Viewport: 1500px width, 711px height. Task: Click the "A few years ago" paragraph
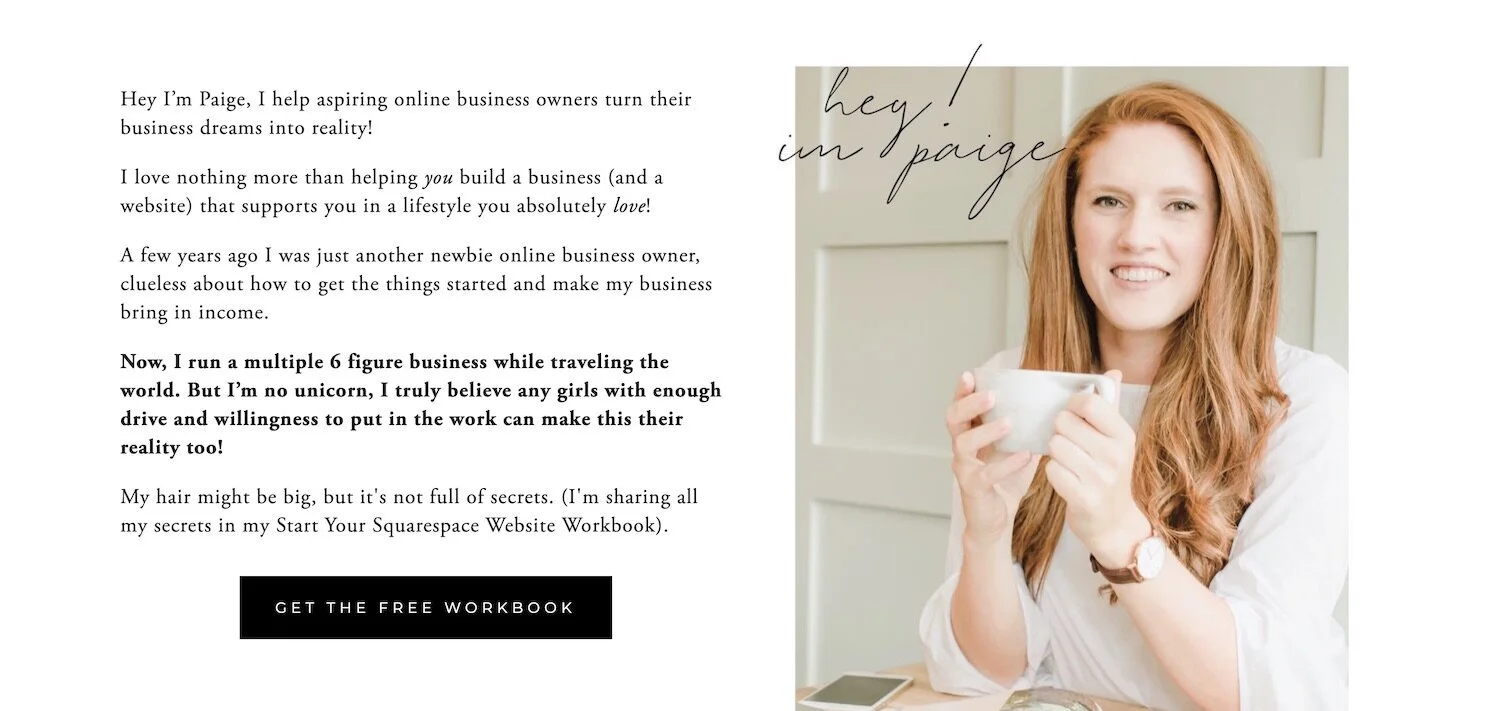416,284
